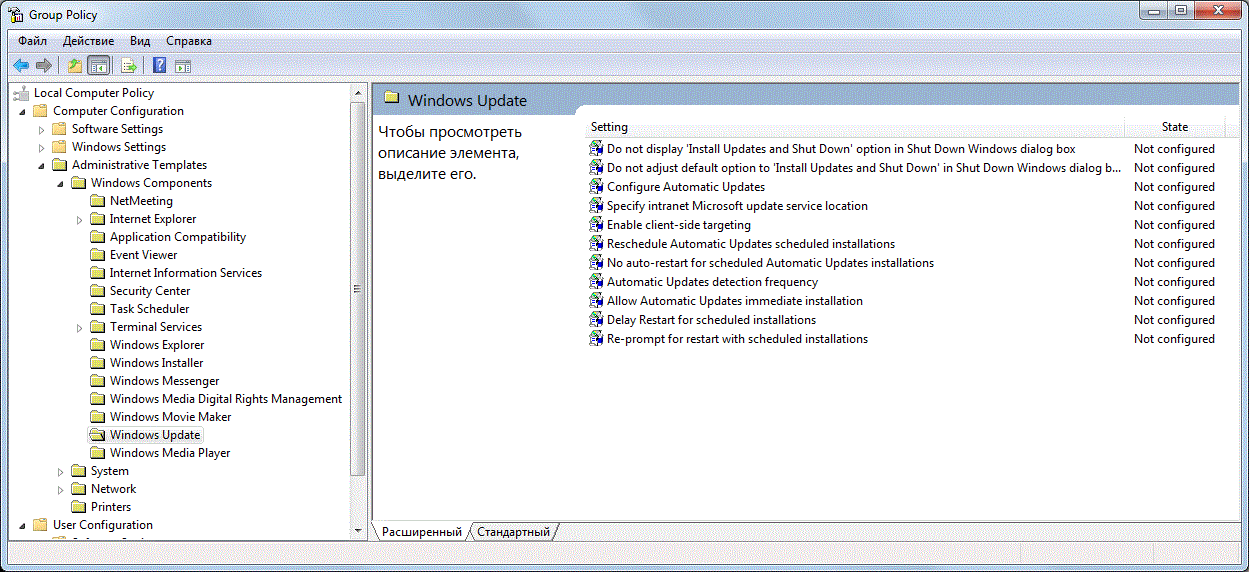The height and width of the screenshot is (572, 1249).
Task: Click the Local Computer Policy root icon
Action: [21, 93]
